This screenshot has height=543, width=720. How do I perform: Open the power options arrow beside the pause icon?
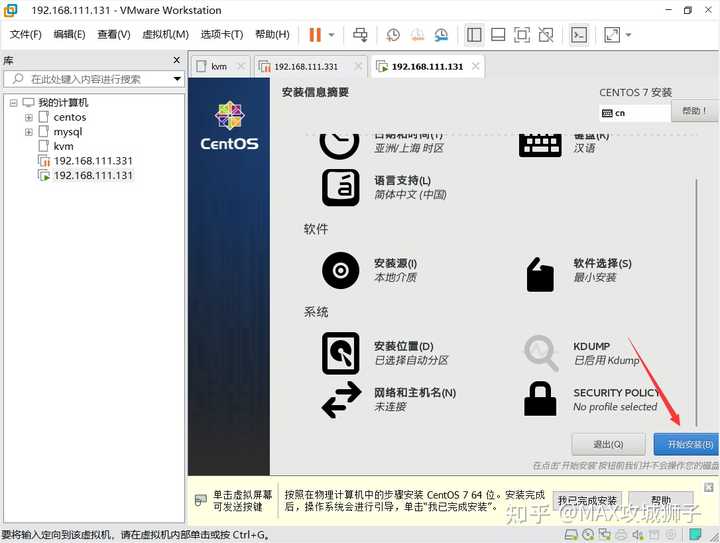(x=332, y=35)
